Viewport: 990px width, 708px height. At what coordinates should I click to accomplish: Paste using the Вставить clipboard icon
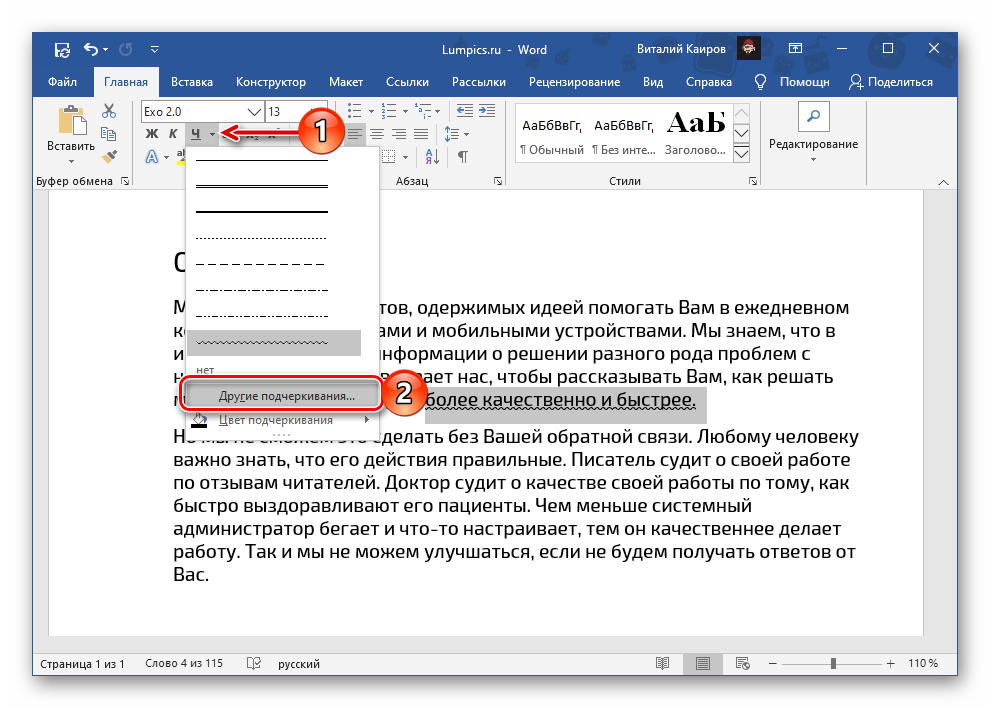coord(72,121)
